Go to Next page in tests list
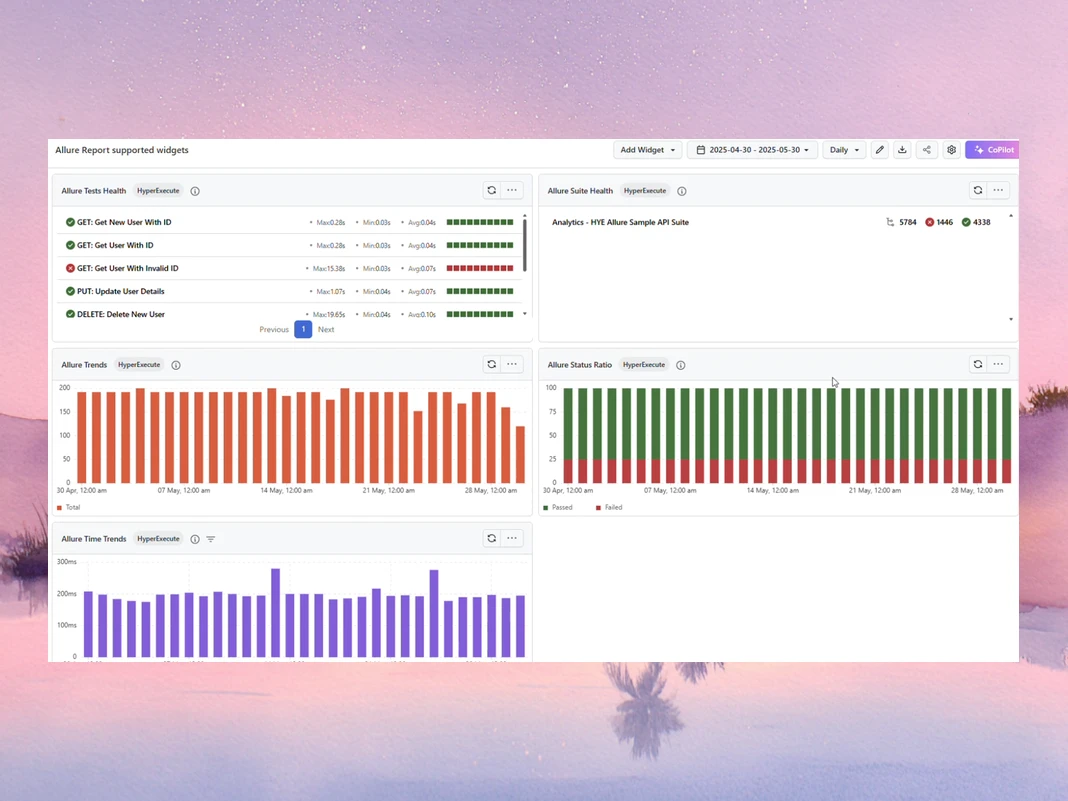 click(326, 330)
